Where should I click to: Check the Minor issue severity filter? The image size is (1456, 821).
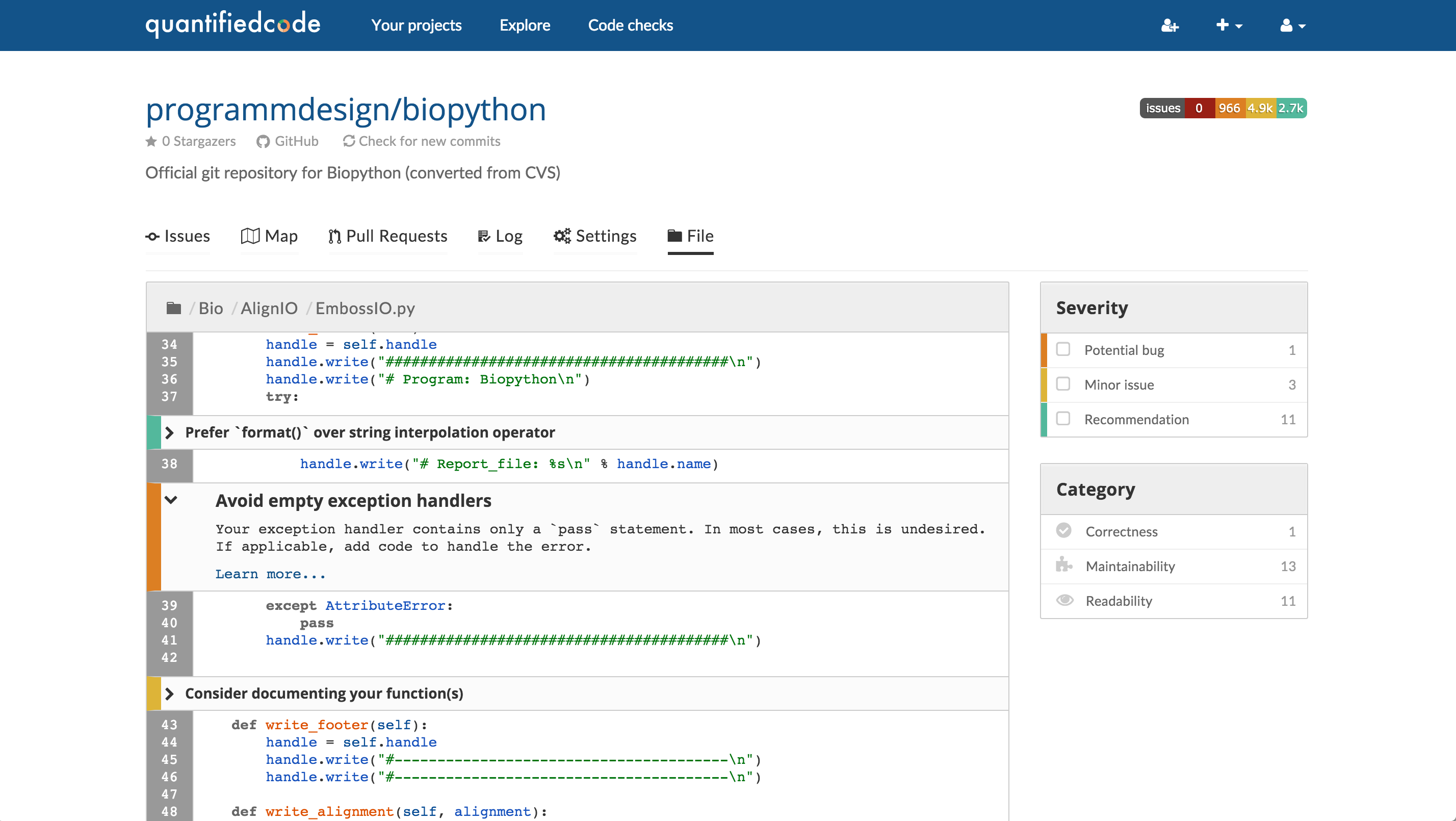(1063, 384)
